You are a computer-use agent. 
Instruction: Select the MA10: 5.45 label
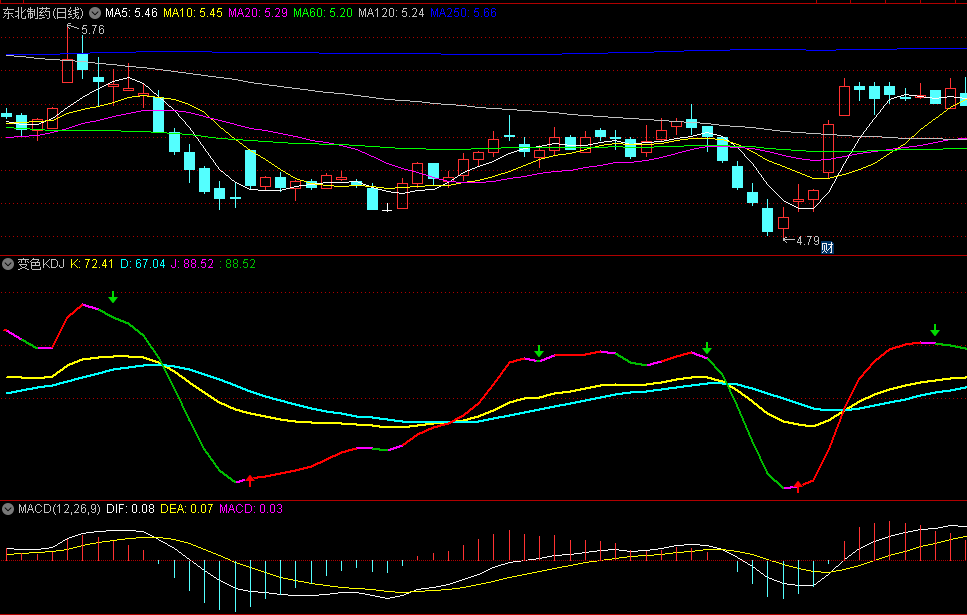point(193,13)
